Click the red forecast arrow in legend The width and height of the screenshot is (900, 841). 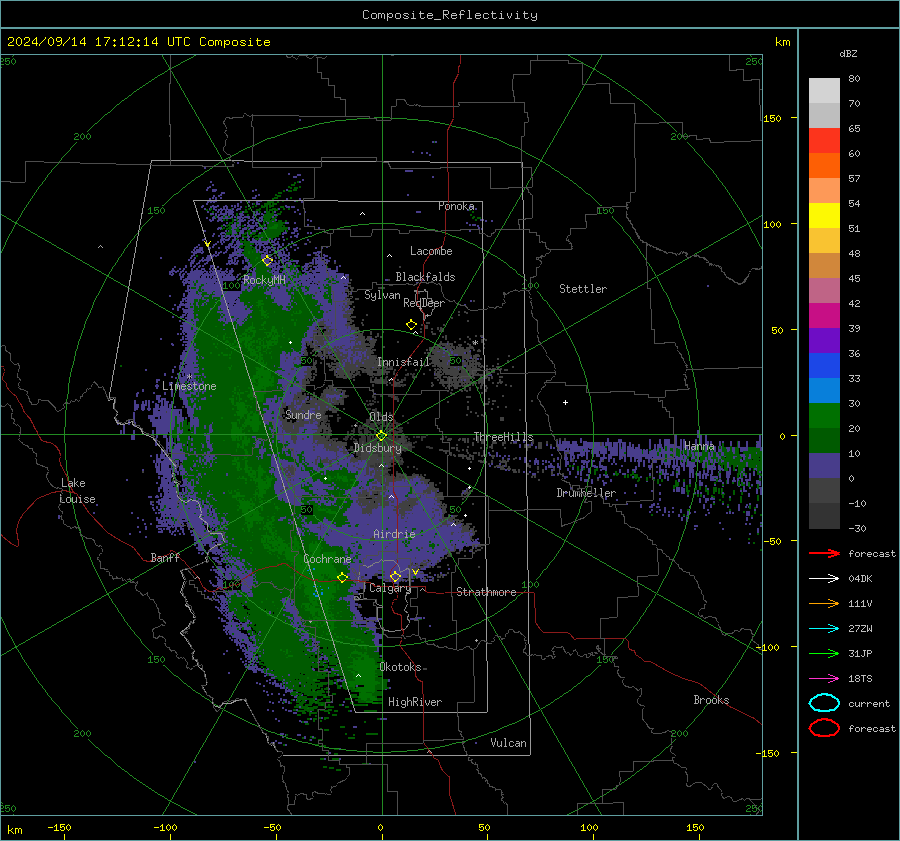[824, 553]
